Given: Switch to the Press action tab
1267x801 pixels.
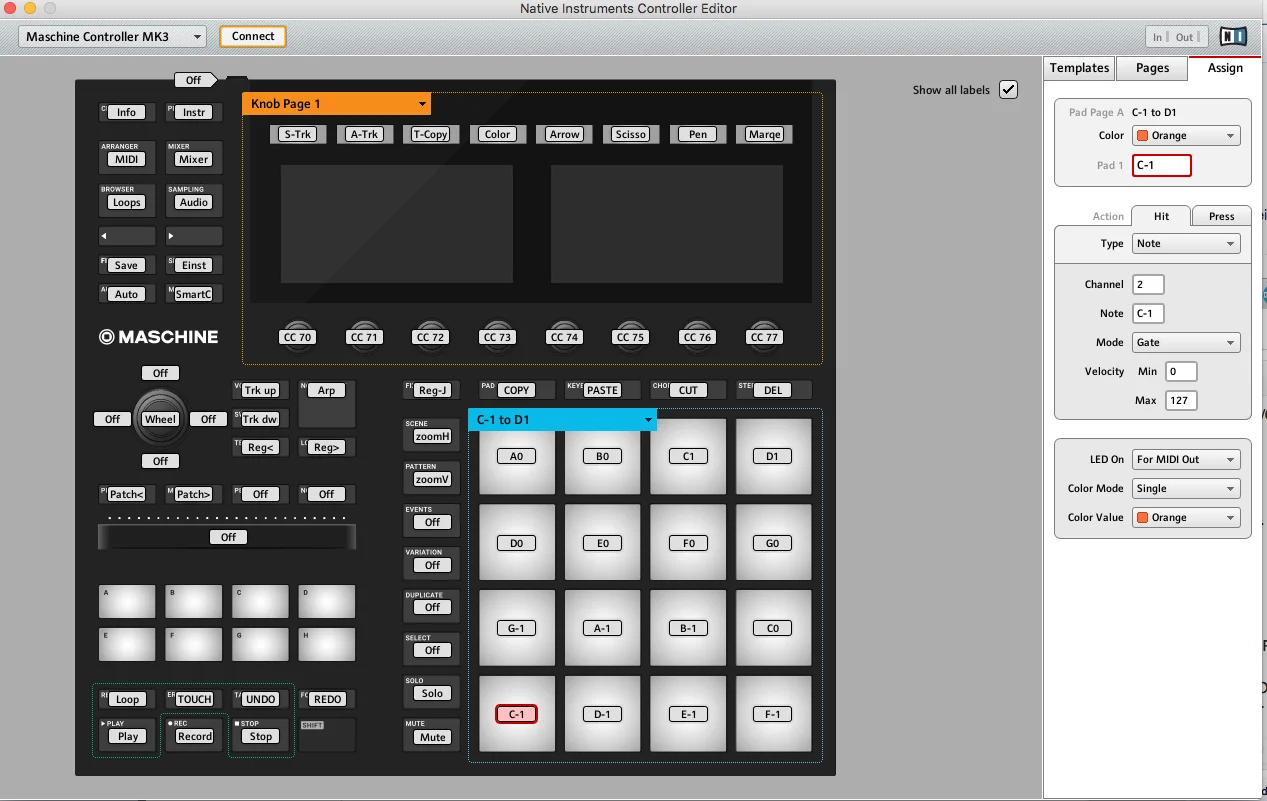Looking at the screenshot, I should click(x=1221, y=216).
